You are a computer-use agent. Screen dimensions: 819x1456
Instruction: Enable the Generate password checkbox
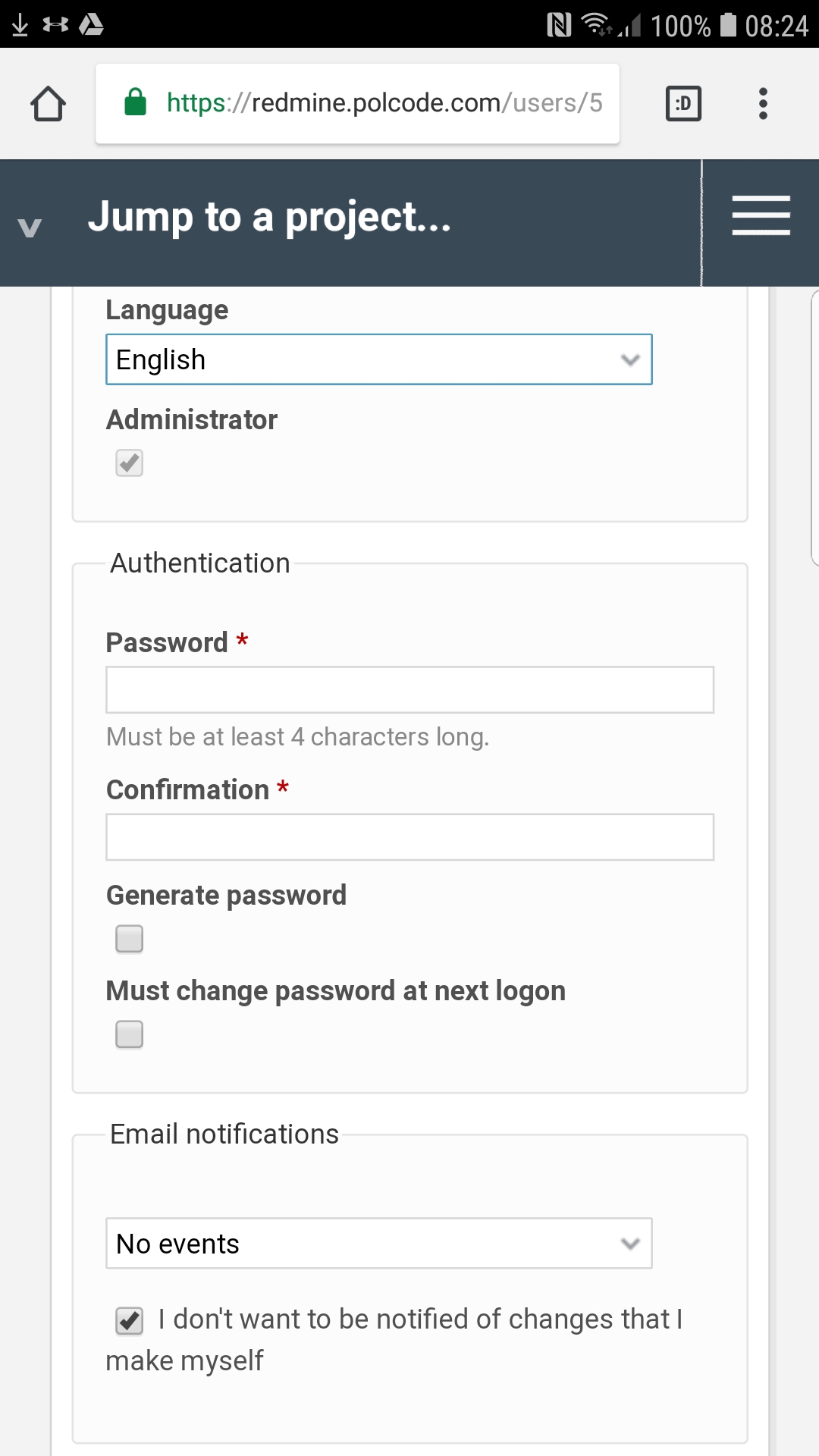(129, 939)
